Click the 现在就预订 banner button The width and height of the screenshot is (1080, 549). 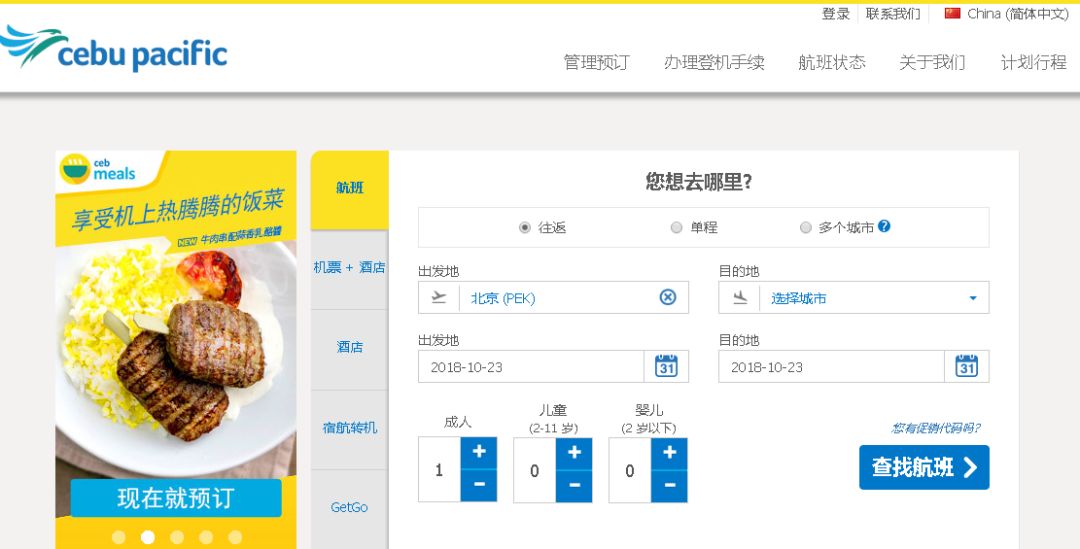(176, 498)
